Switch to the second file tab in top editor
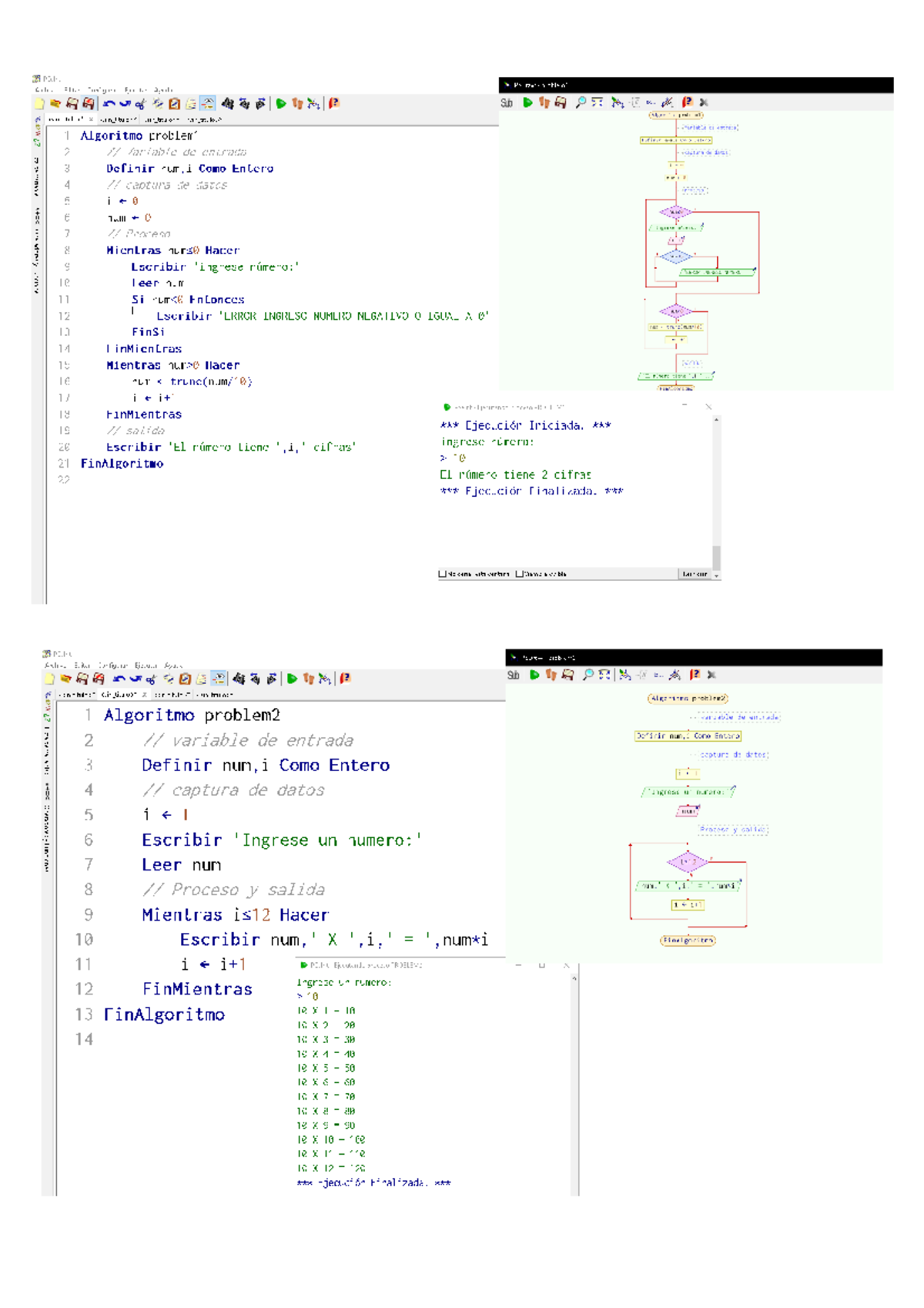This screenshot has height=1308, width=924. [119, 119]
